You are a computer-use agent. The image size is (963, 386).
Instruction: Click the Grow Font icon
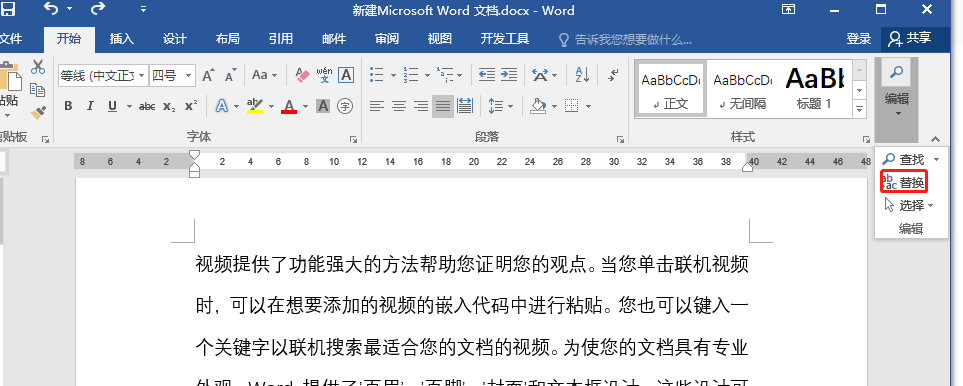pos(208,75)
